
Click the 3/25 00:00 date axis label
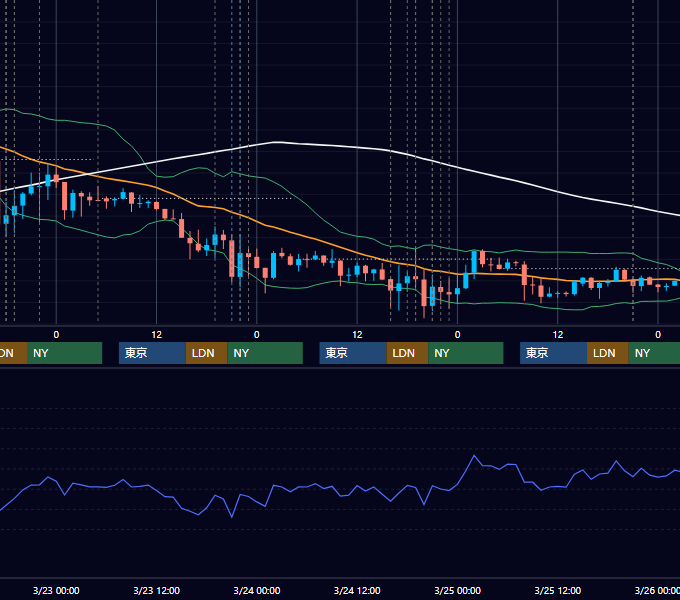coord(458,590)
